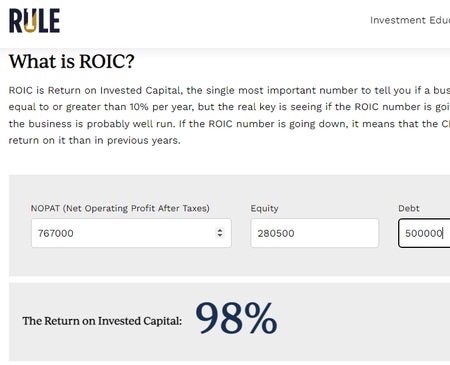Click empty gray area below the NOPAT field
450x365 pixels.
tap(131, 262)
